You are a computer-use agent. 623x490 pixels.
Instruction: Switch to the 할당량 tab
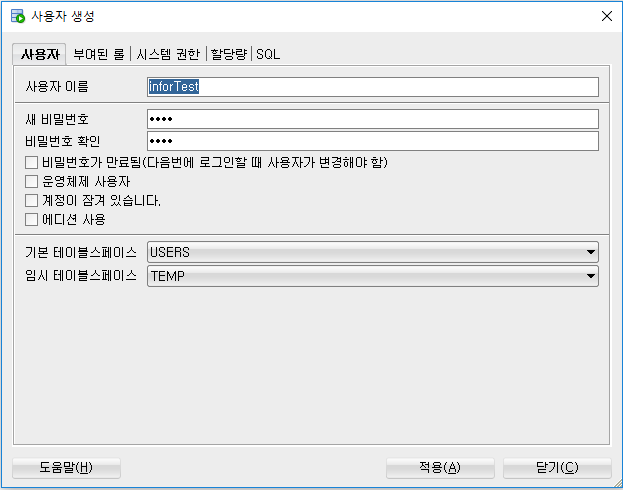tap(229, 54)
